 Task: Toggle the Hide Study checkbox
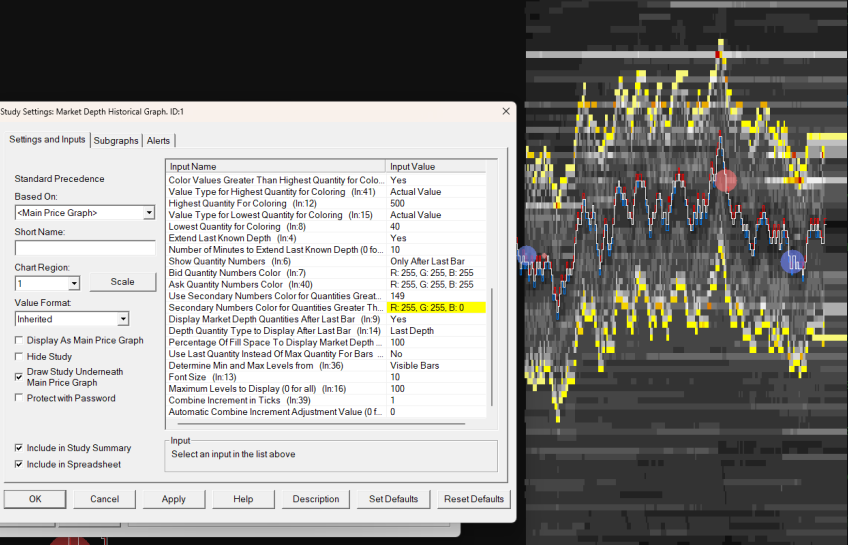click(19, 356)
